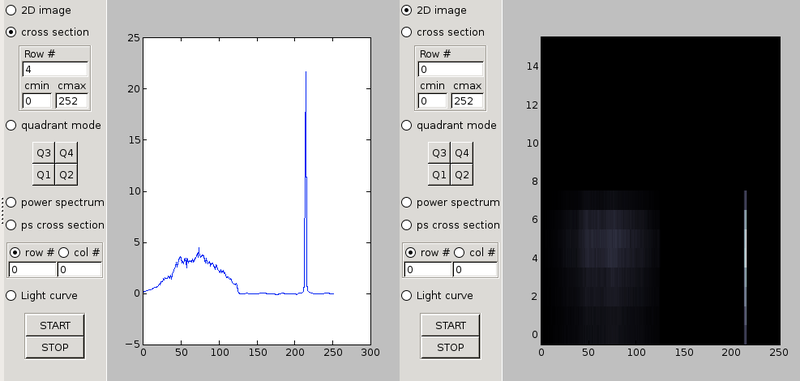Select the 2D image radio in the line-plot panel
This screenshot has height=381, width=800.
pyautogui.click(x=11, y=10)
